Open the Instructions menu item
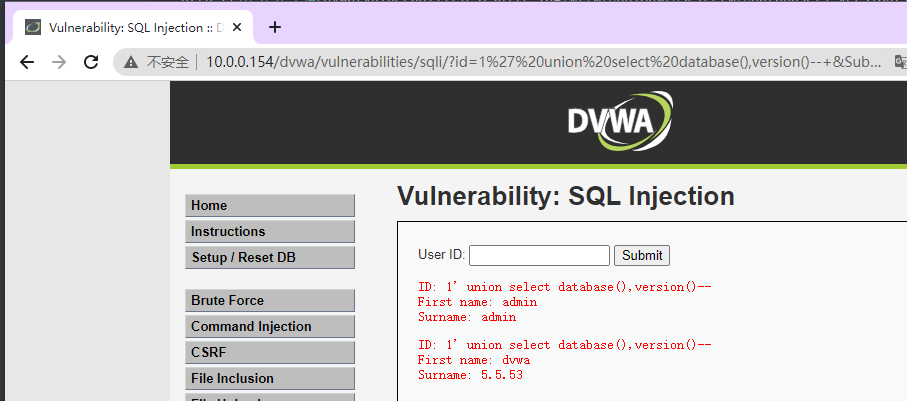The image size is (907, 401). point(270,231)
